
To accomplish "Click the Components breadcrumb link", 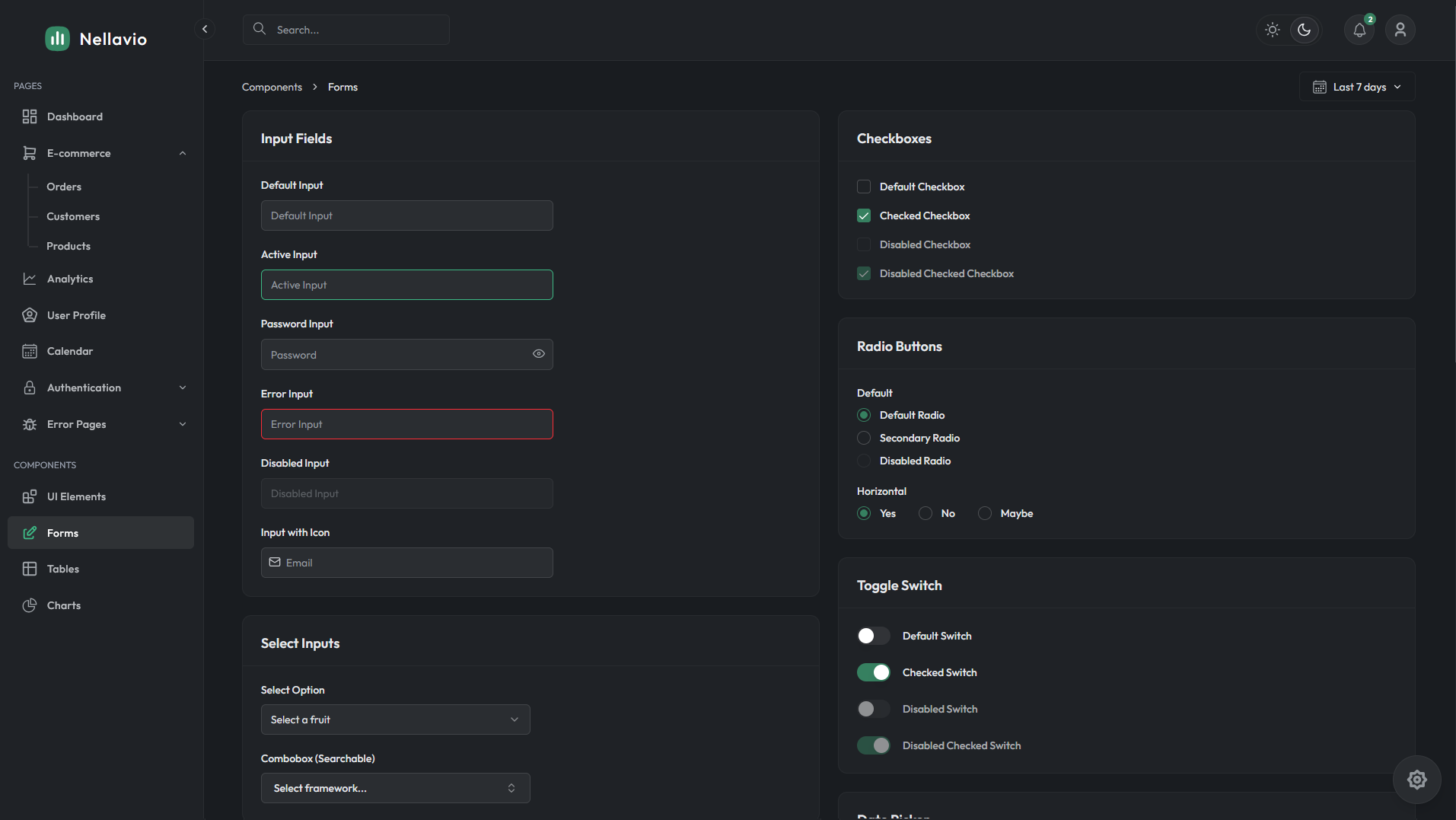I will click(272, 87).
